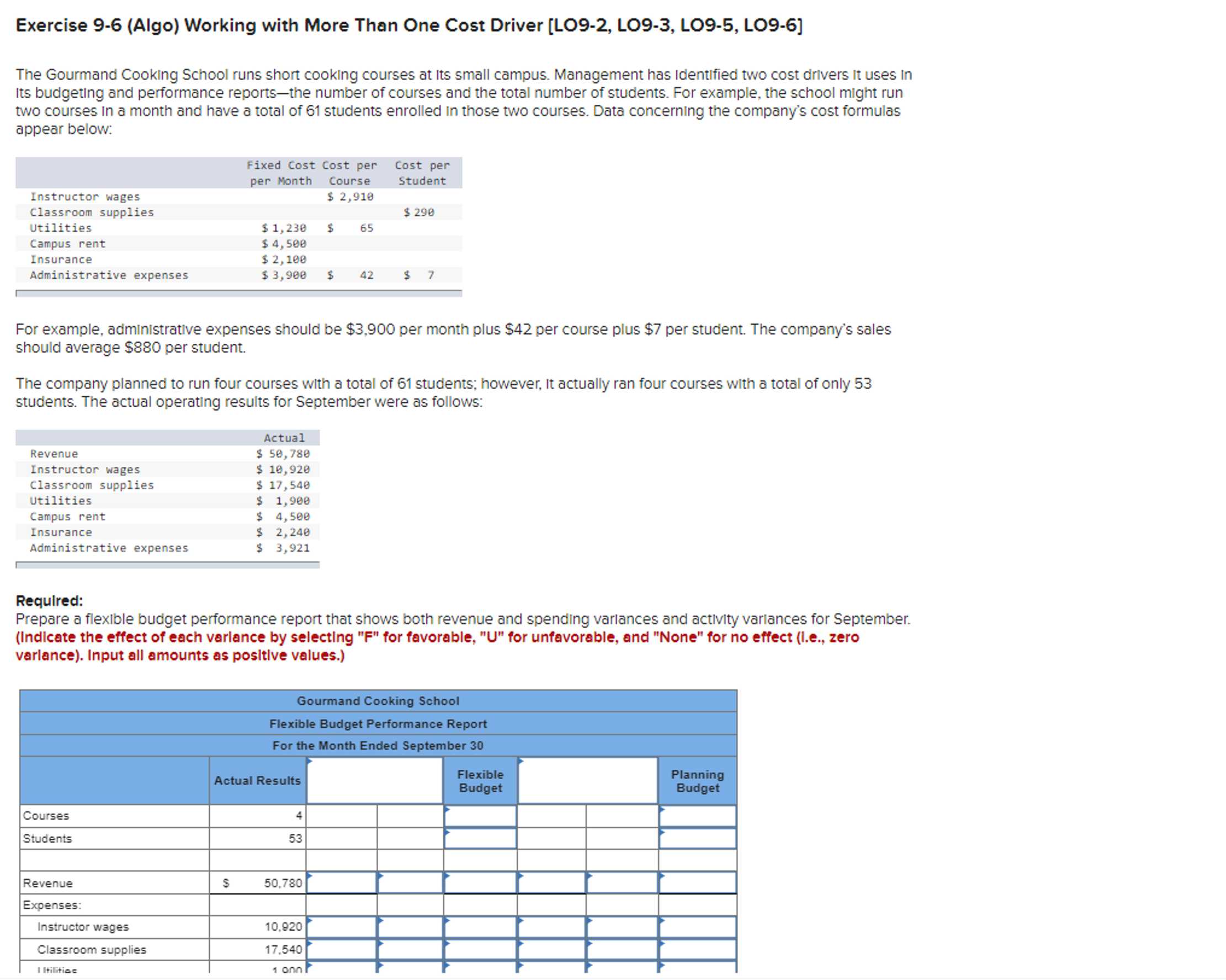This screenshot has width=1226, height=980.
Task: Open Revenue F/U dropdown left of Flexible Budget column
Action: [410, 883]
